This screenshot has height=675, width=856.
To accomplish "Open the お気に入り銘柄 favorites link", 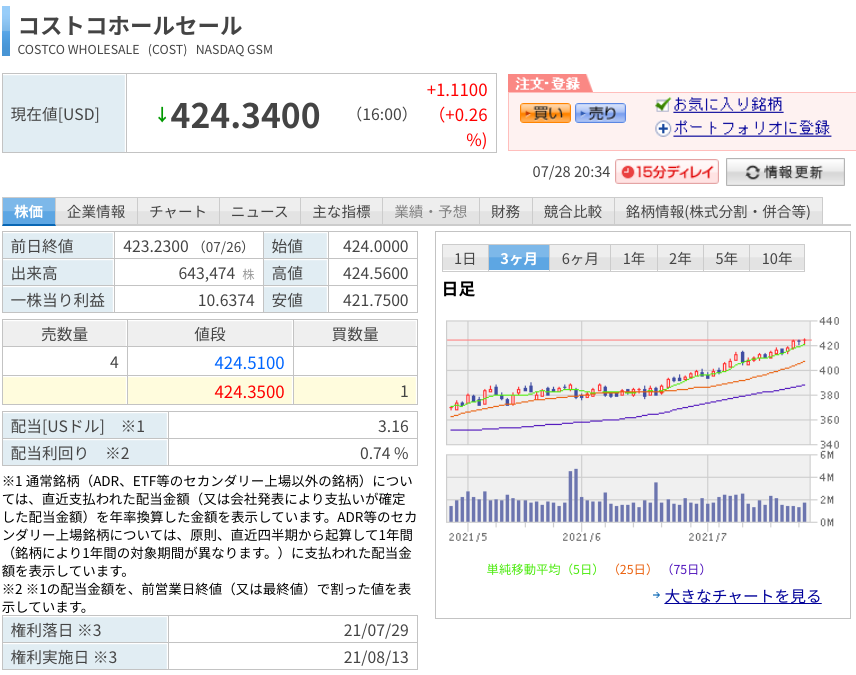I will (728, 104).
